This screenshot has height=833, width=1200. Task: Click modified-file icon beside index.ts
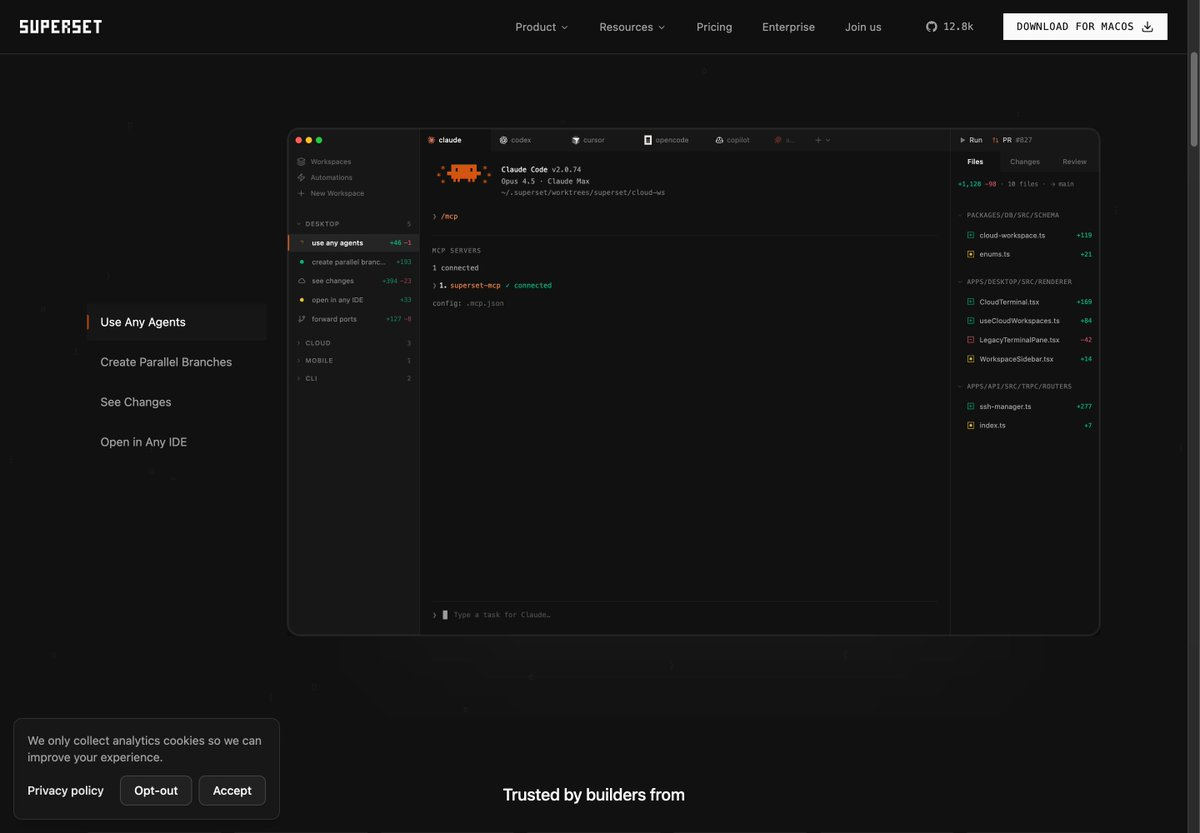[970, 425]
